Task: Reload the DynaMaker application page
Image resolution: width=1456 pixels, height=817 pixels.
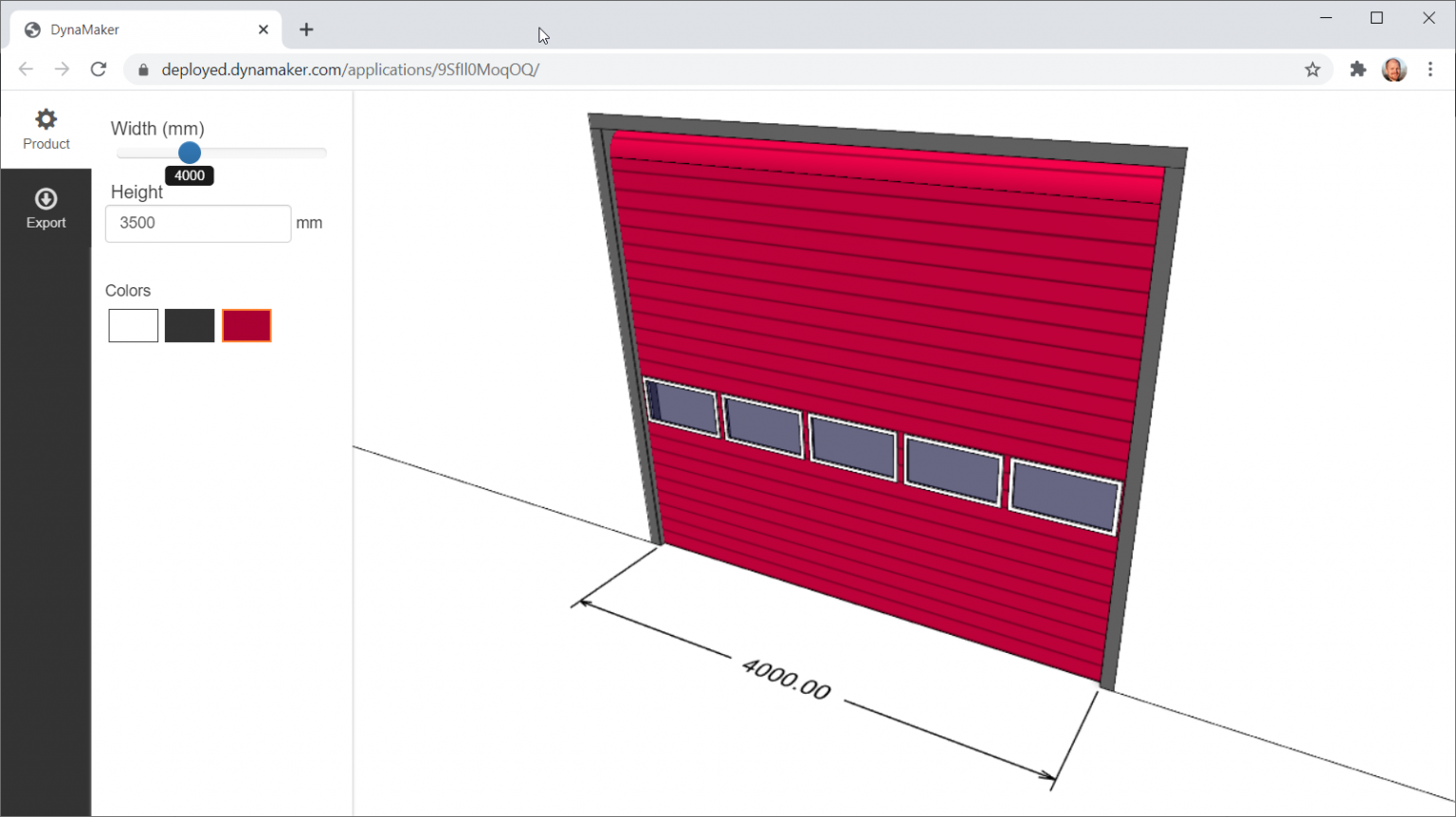Action: [x=99, y=68]
